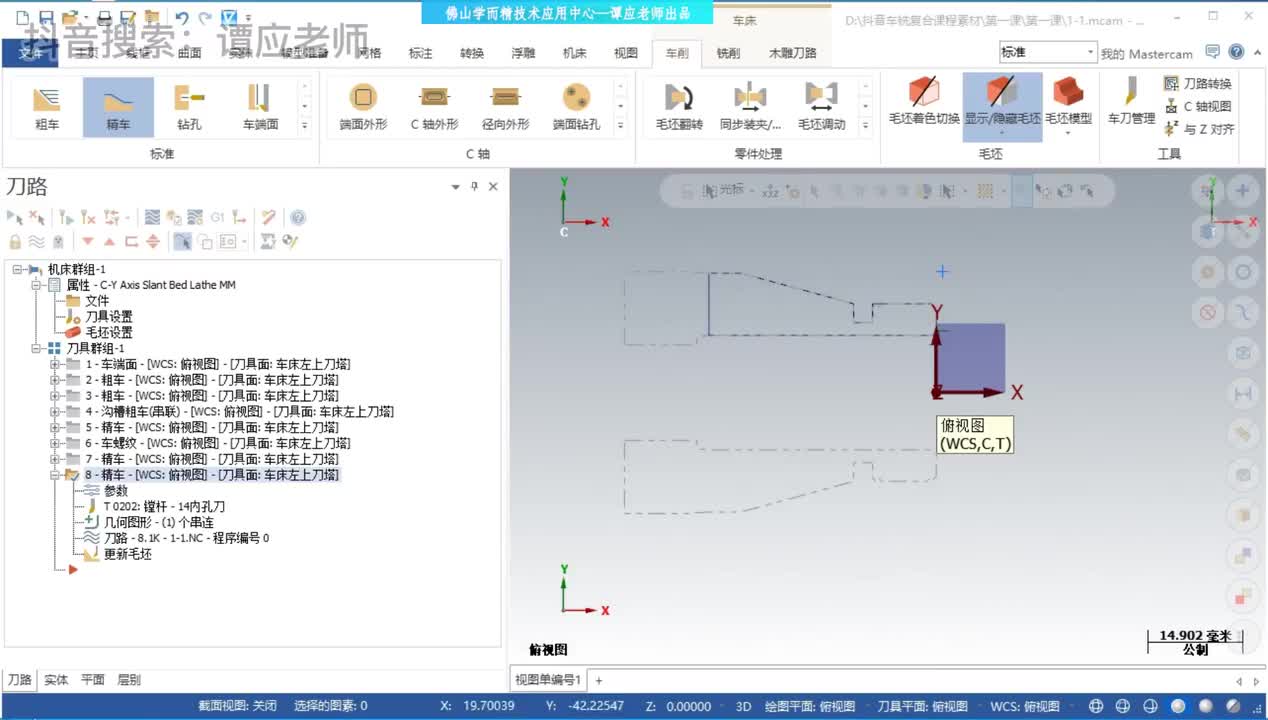This screenshot has height=720, width=1268.
Task: Toggle lock on selected operations
Action: click(x=15, y=241)
